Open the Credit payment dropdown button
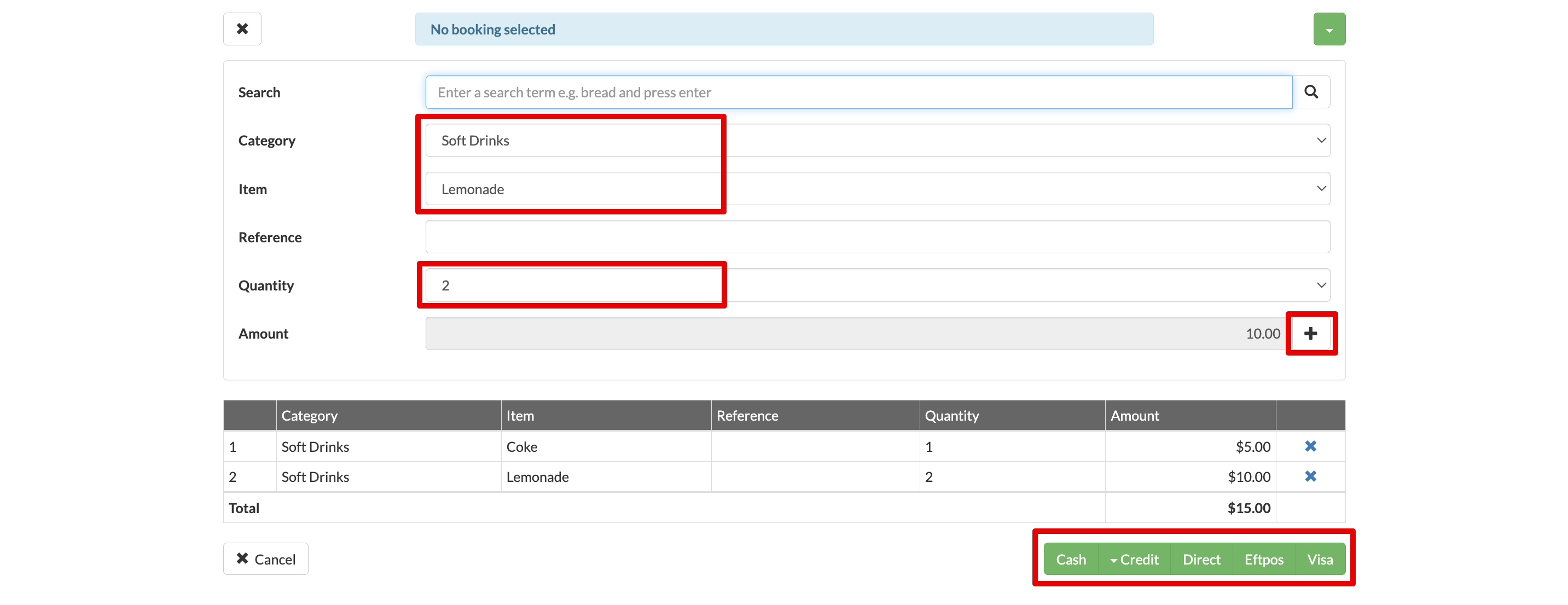This screenshot has height=605, width=1568. 1134,560
